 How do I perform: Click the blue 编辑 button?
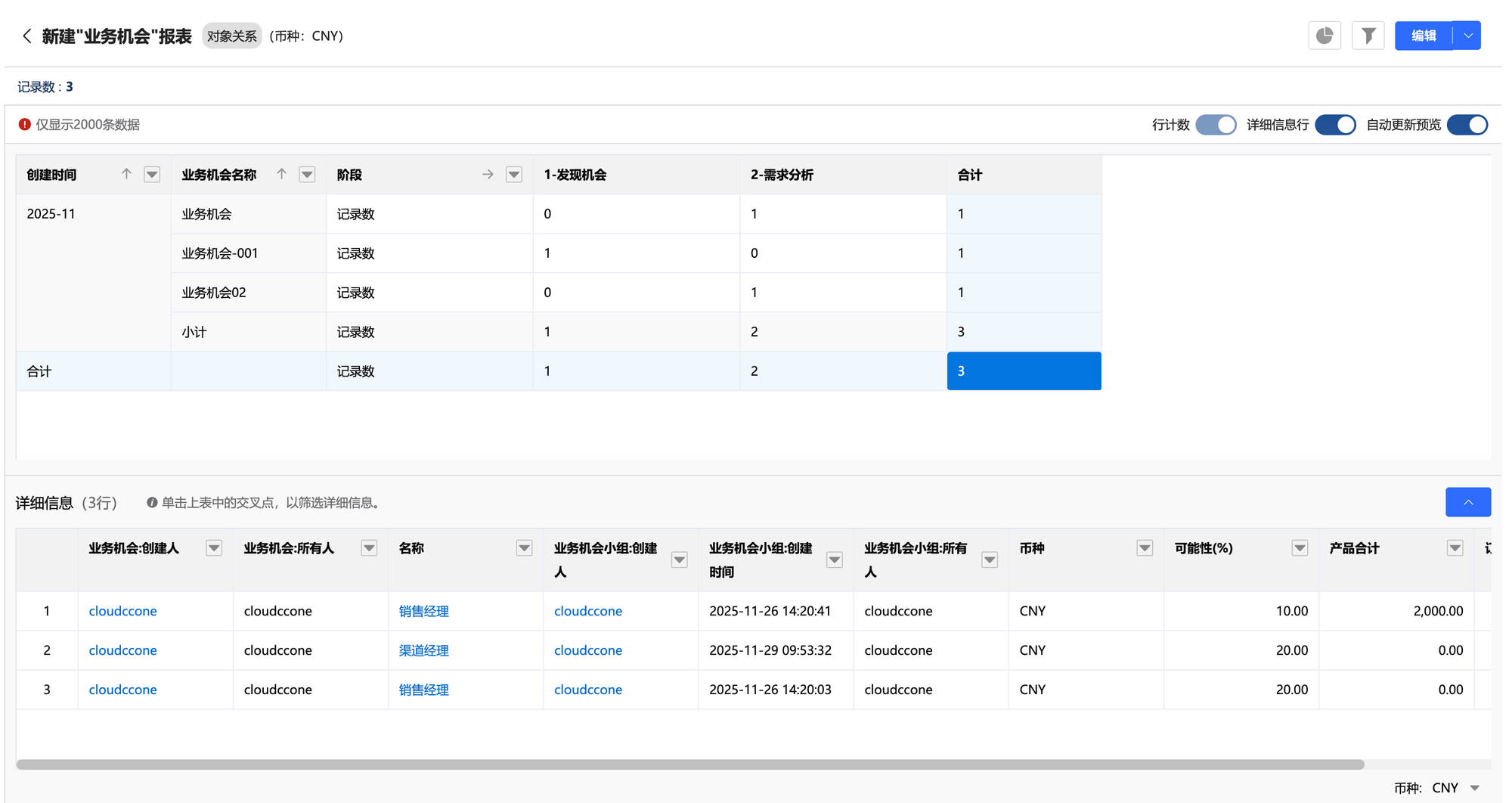tap(1423, 36)
